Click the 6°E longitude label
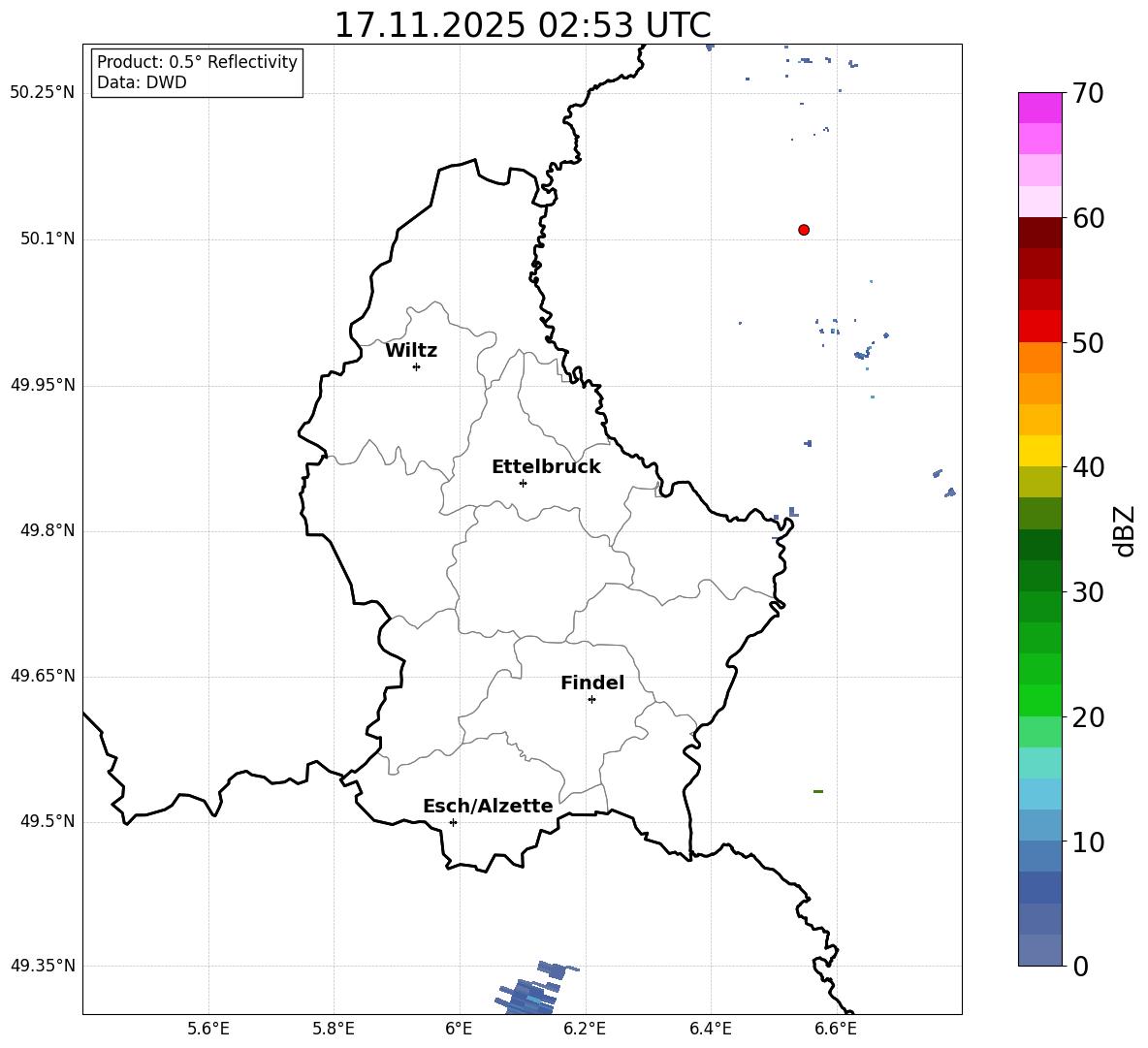This screenshot has height=1048, width=1148. [x=459, y=1029]
